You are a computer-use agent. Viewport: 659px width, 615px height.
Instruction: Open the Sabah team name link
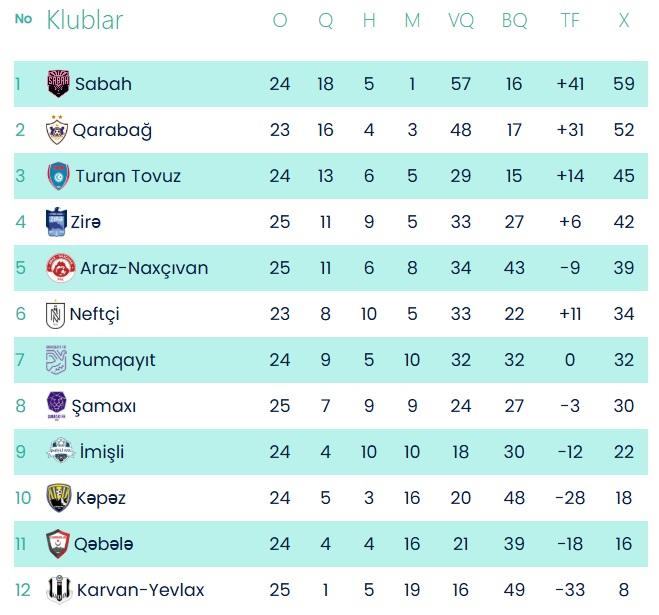coord(103,84)
